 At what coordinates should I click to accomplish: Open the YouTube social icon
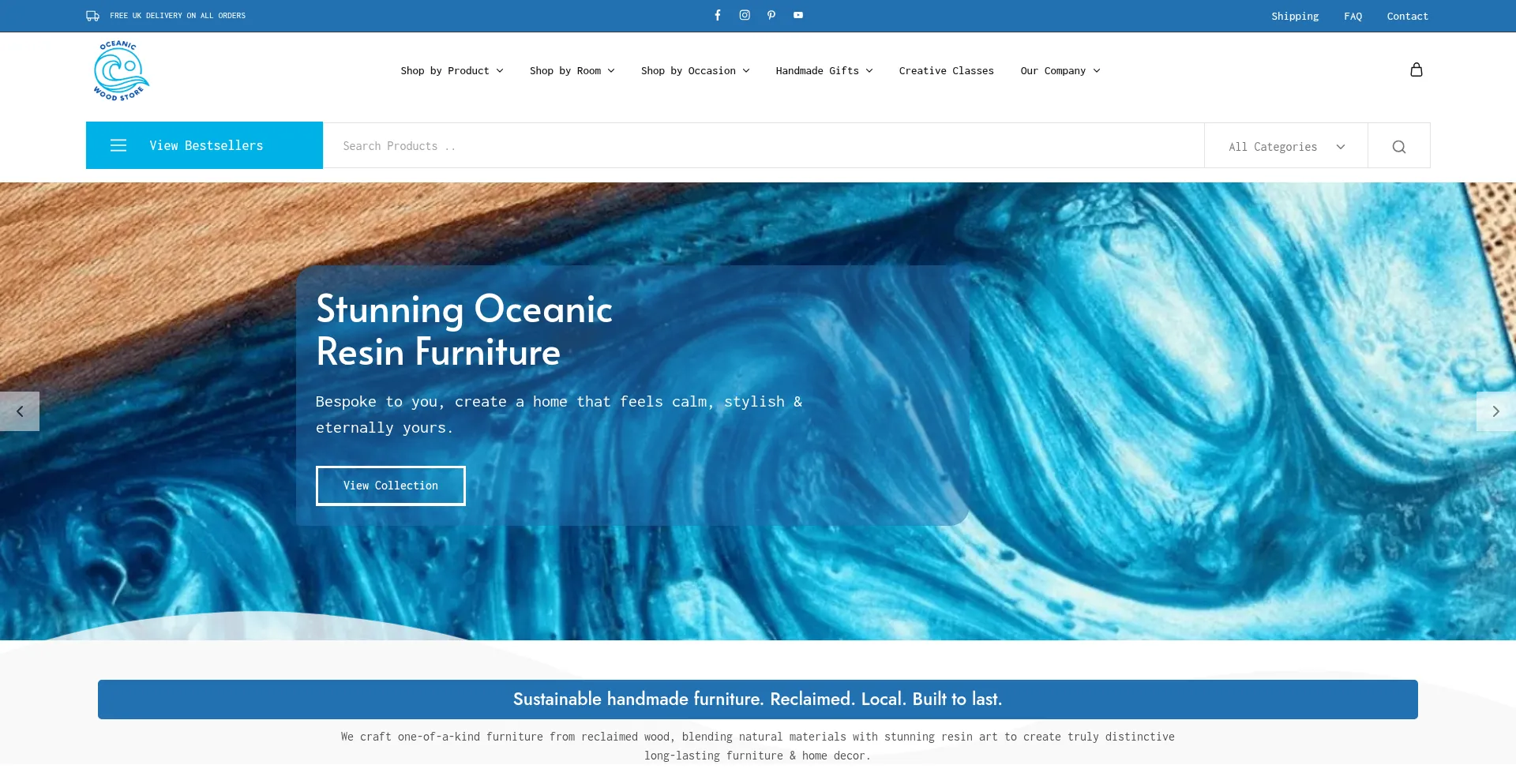798,15
